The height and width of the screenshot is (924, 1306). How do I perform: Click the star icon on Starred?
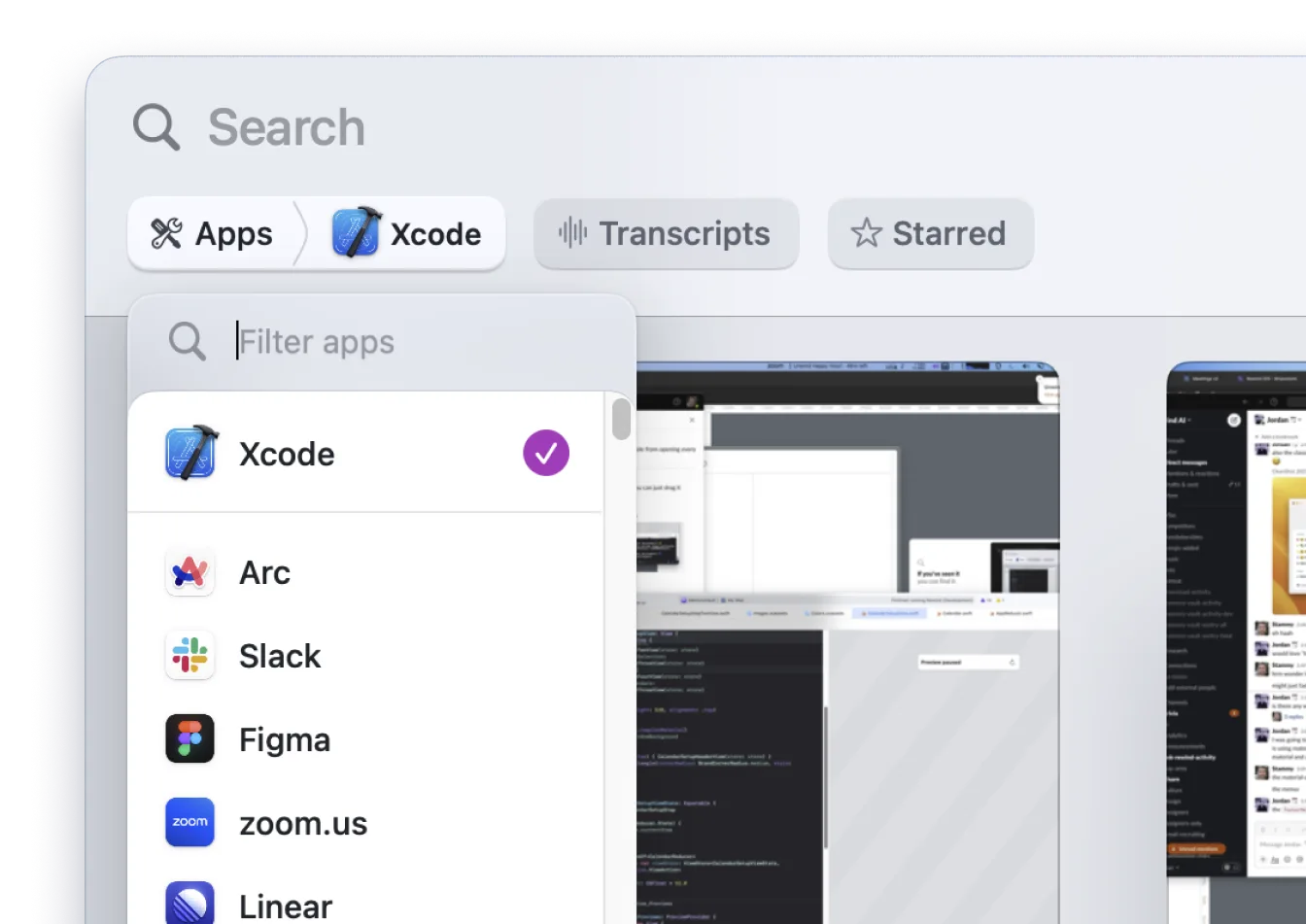(866, 233)
